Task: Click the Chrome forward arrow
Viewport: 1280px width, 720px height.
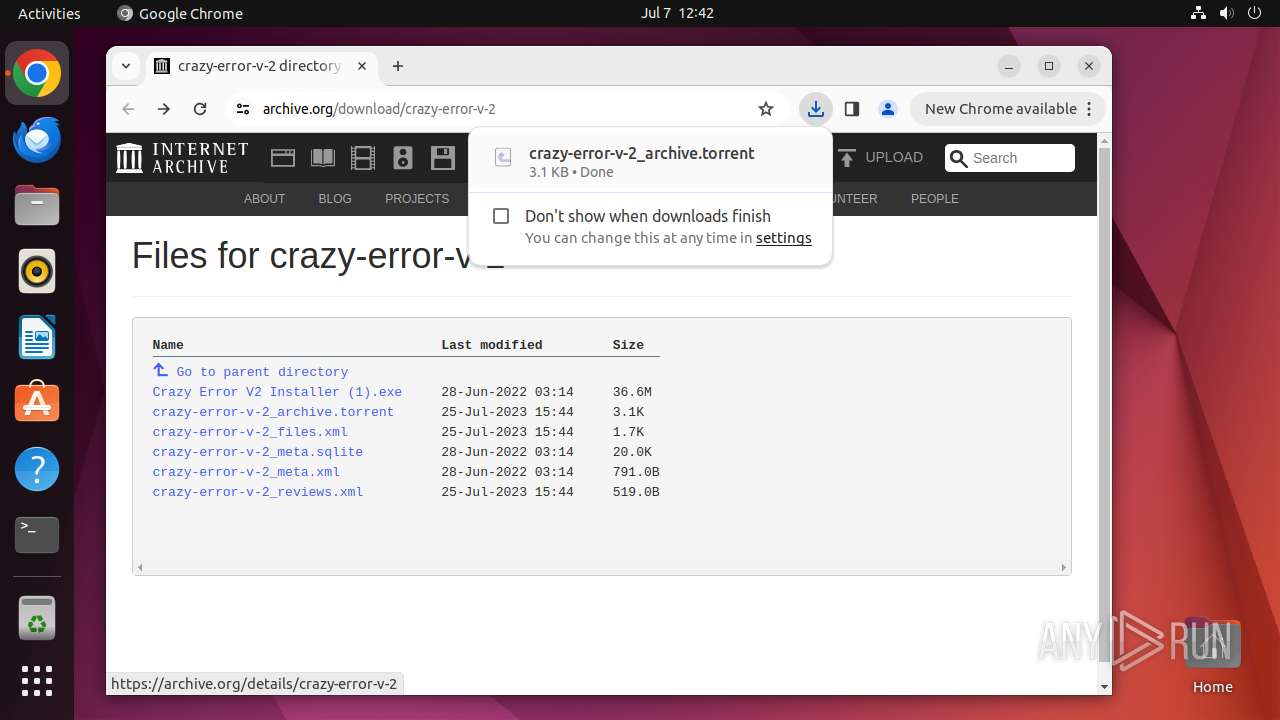Action: [164, 109]
